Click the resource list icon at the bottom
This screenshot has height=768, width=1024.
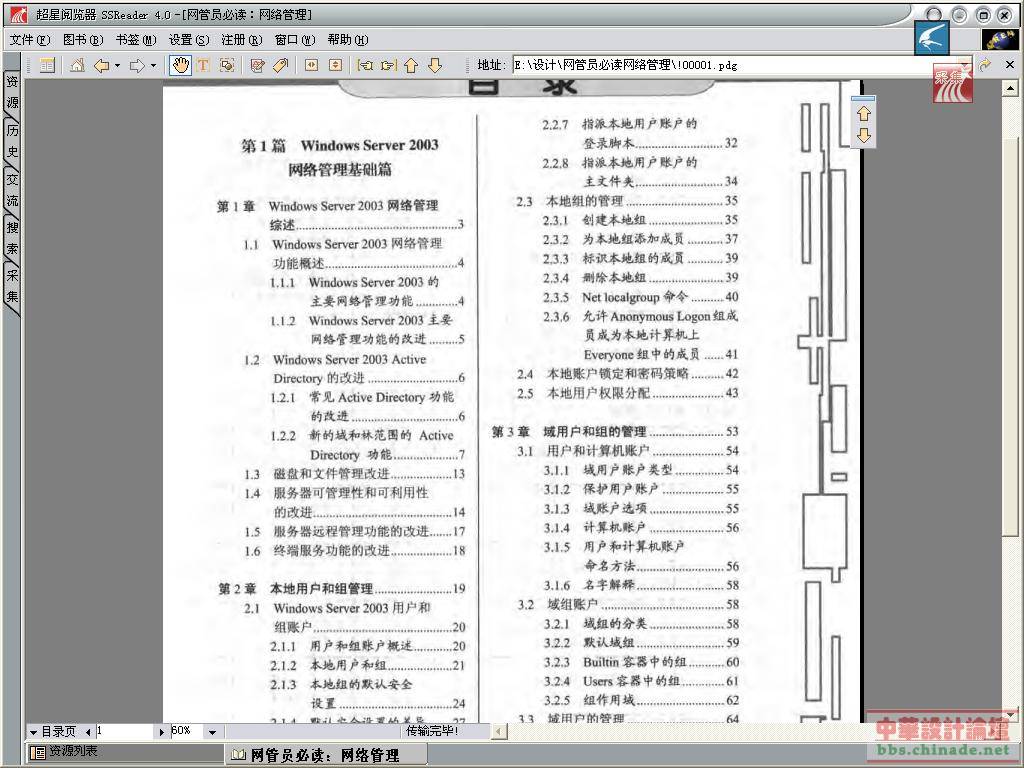39,753
